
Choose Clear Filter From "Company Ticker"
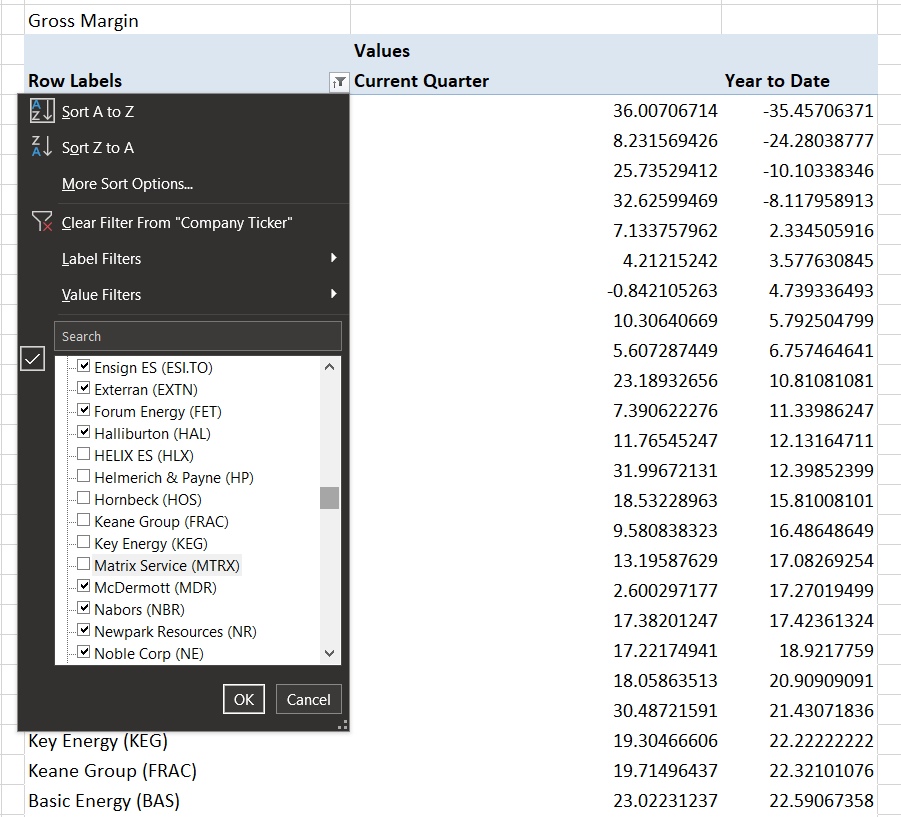176,223
